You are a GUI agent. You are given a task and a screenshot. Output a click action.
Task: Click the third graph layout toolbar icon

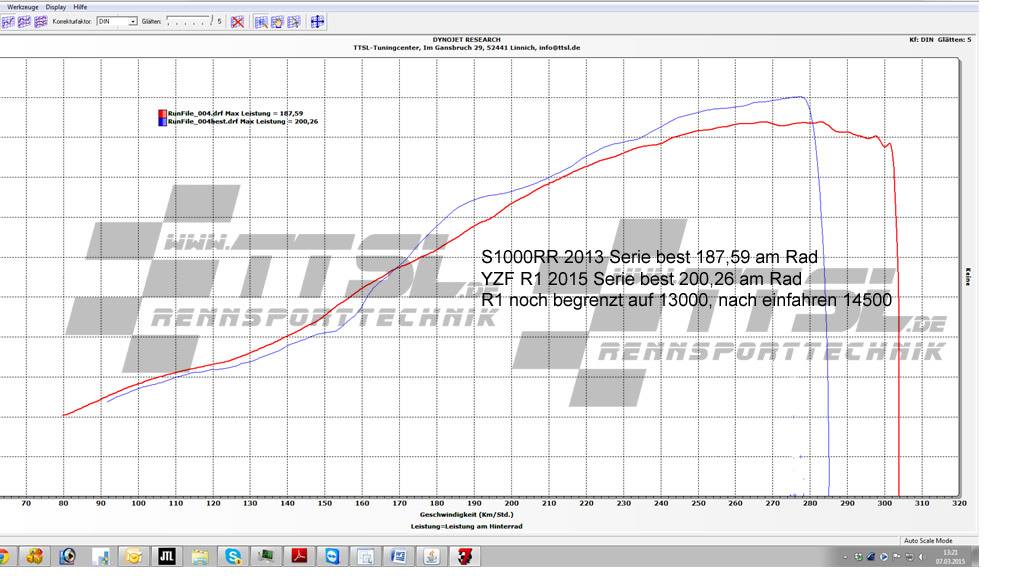click(39, 21)
